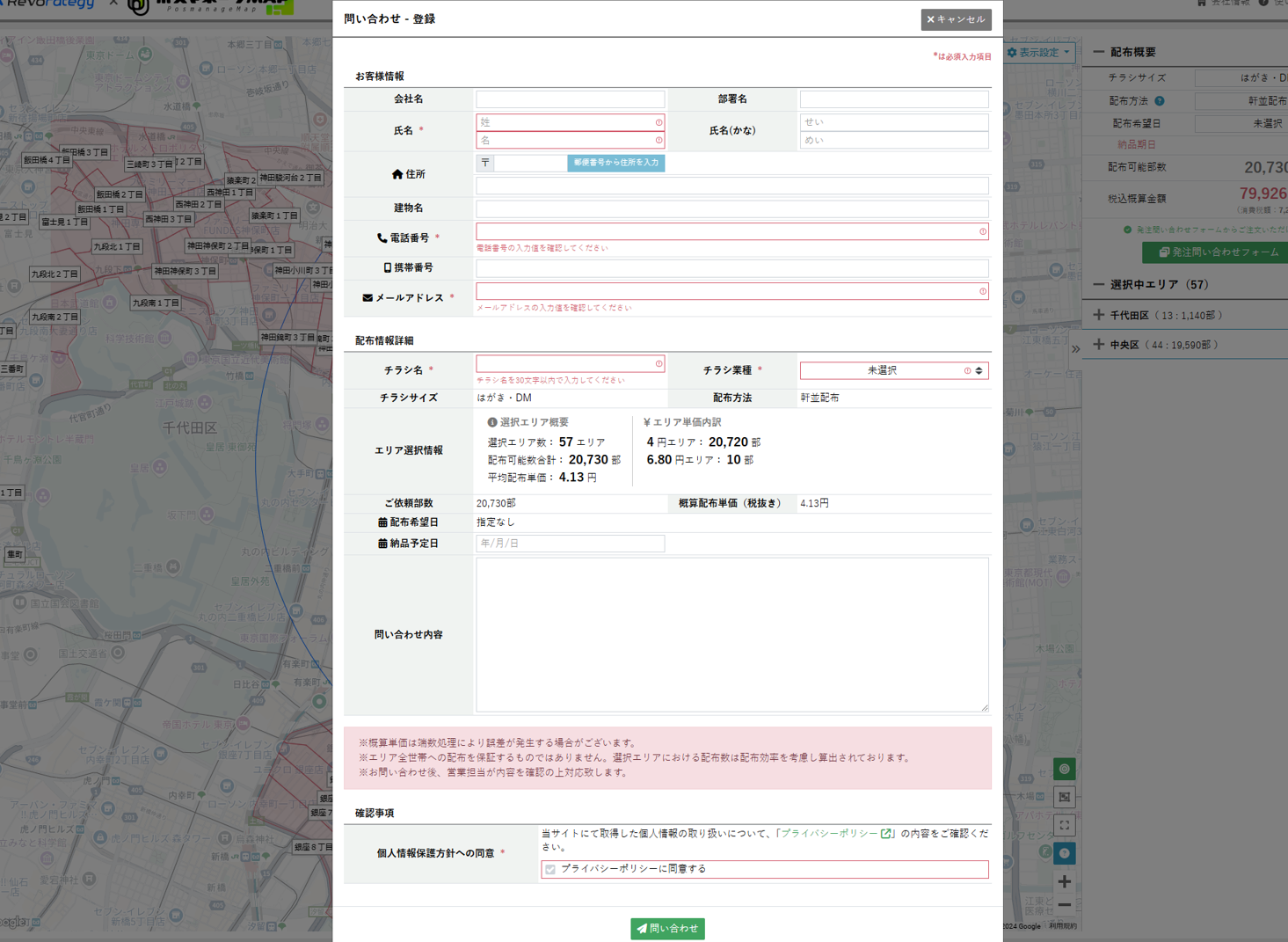Open the 表示設定 dropdown
This screenshot has width=1288, height=942.
[1038, 53]
